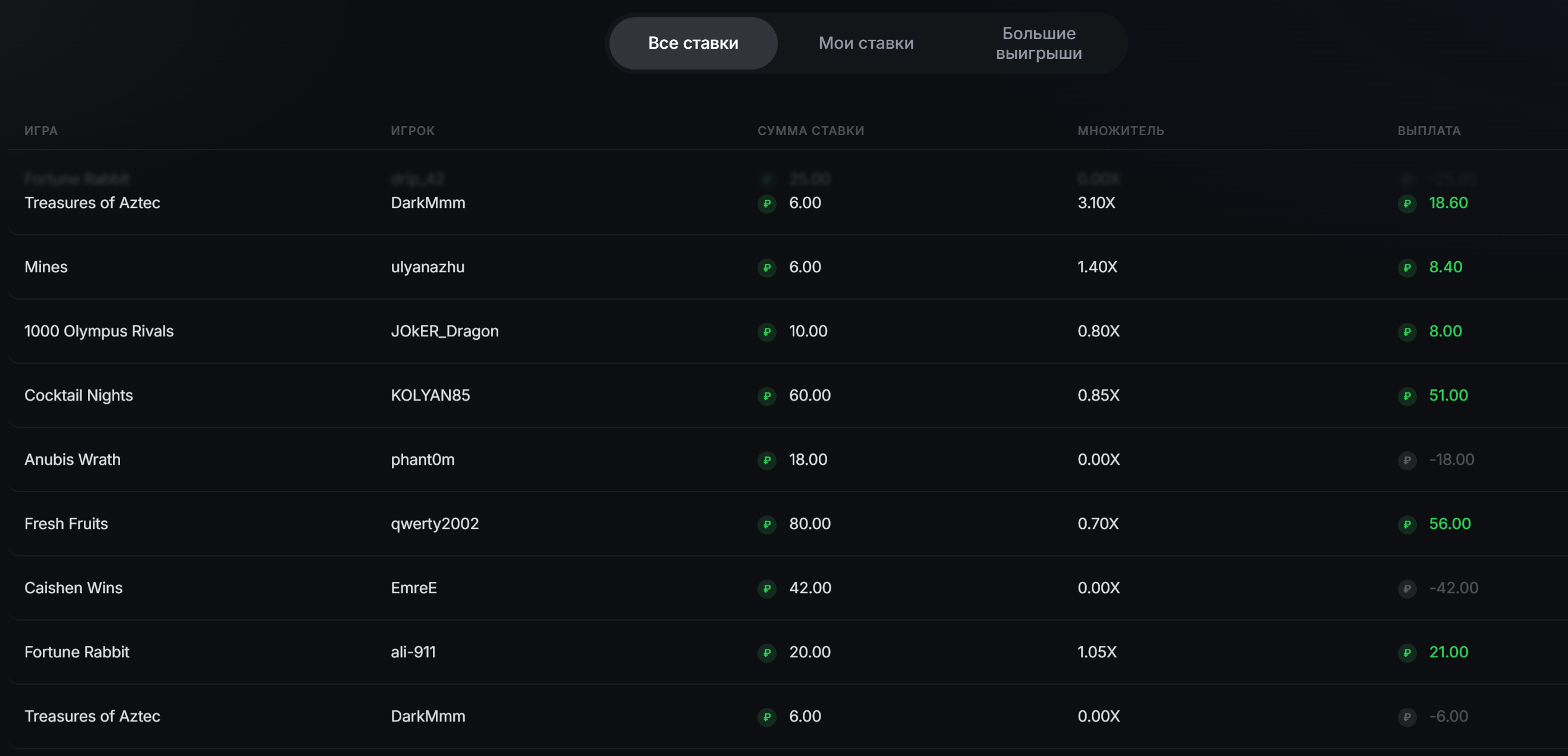The height and width of the screenshot is (756, 1568).
Task: Click ruble icon next to 10.00 bet
Action: click(x=767, y=332)
